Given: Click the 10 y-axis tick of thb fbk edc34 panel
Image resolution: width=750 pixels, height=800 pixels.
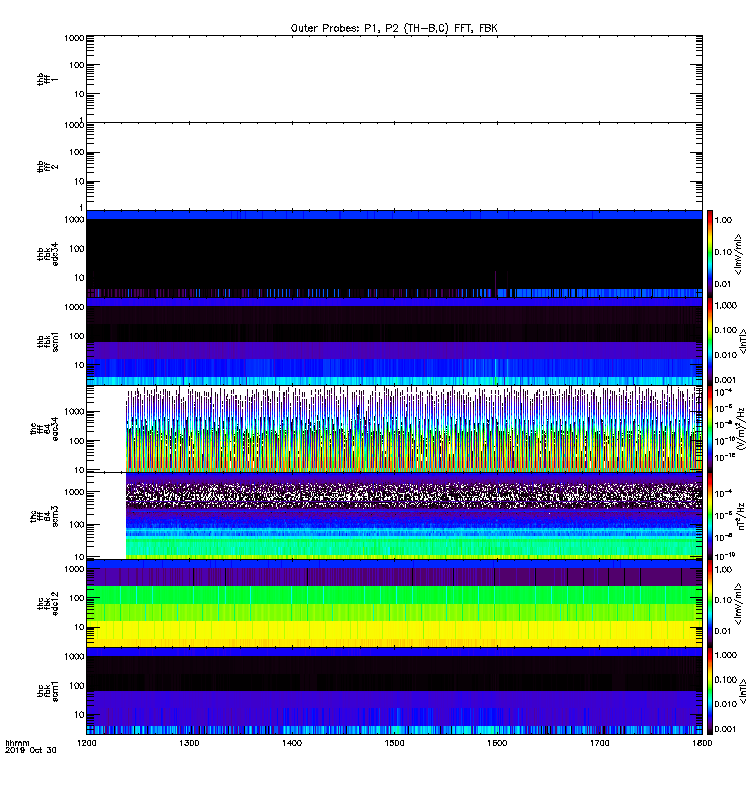Looking at the screenshot, I should tap(79, 278).
